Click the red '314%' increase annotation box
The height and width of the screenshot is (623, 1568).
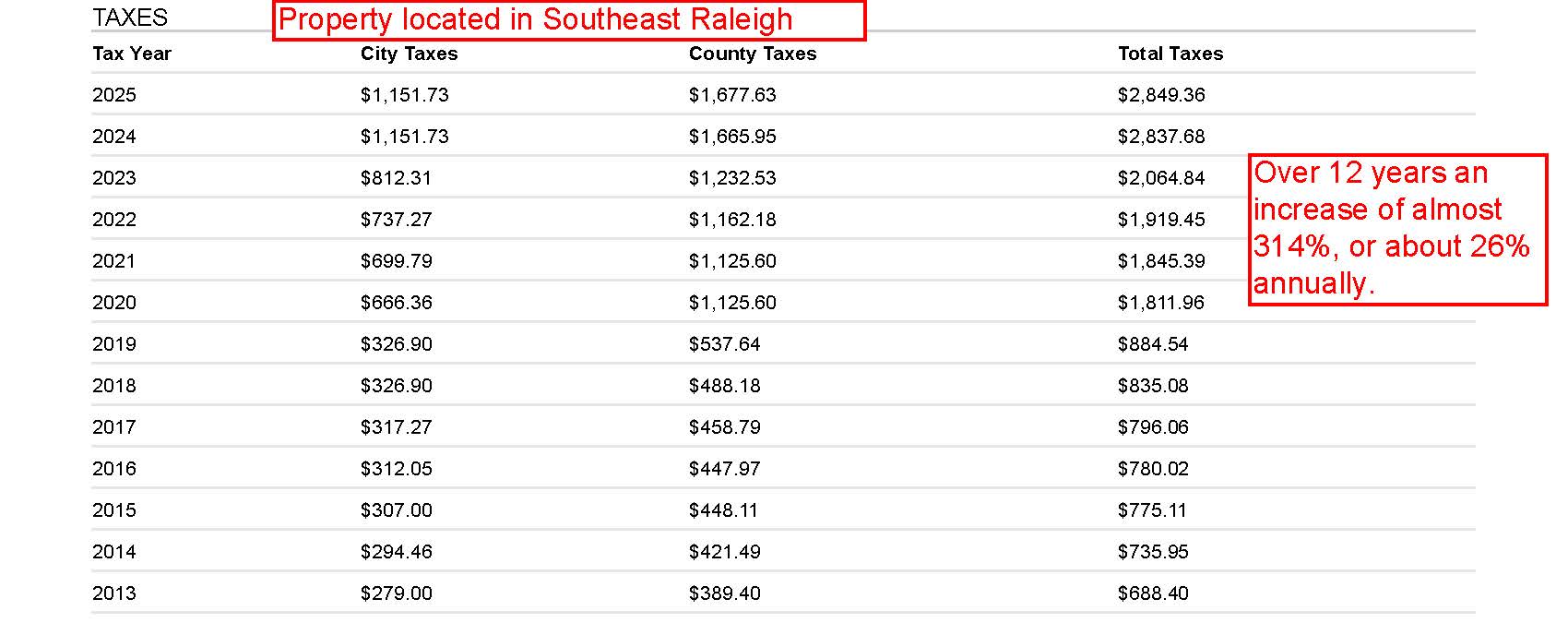click(x=1396, y=229)
